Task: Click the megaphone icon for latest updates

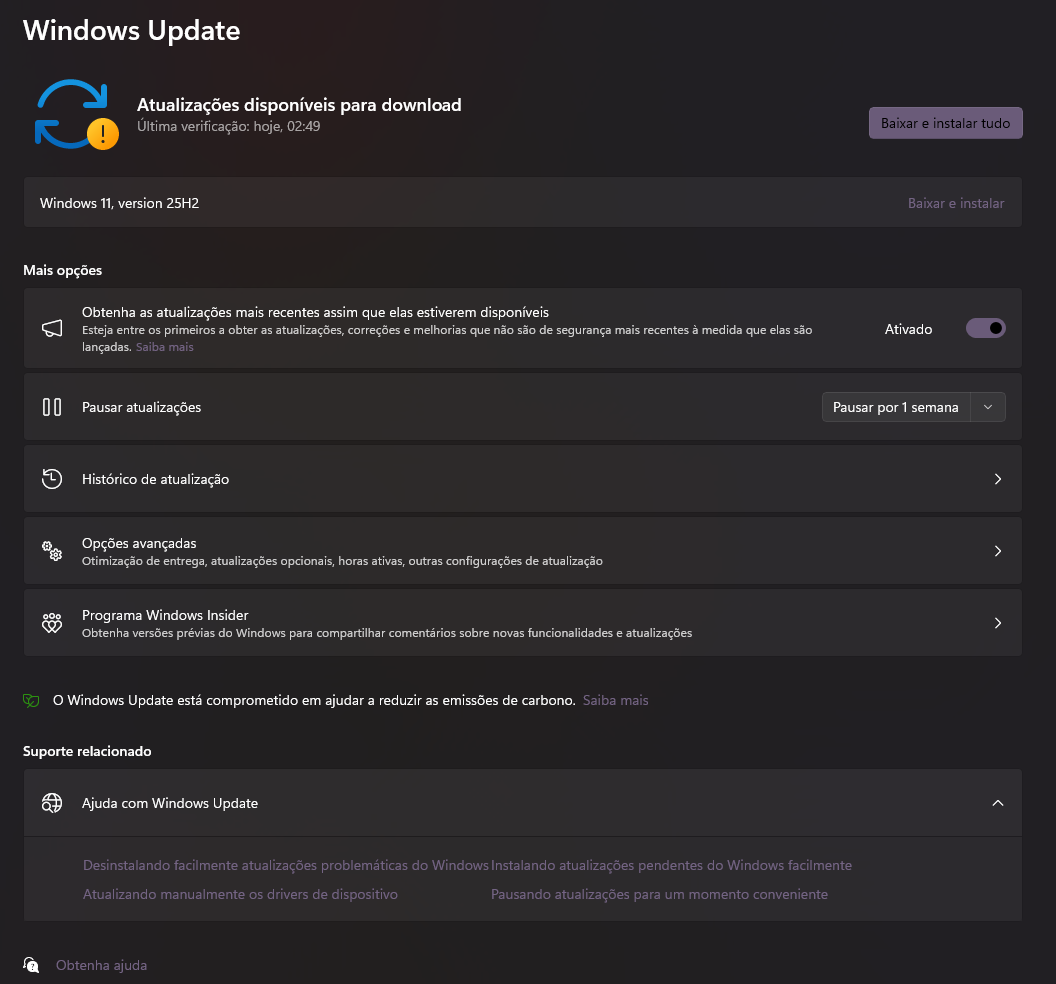Action: [52, 329]
